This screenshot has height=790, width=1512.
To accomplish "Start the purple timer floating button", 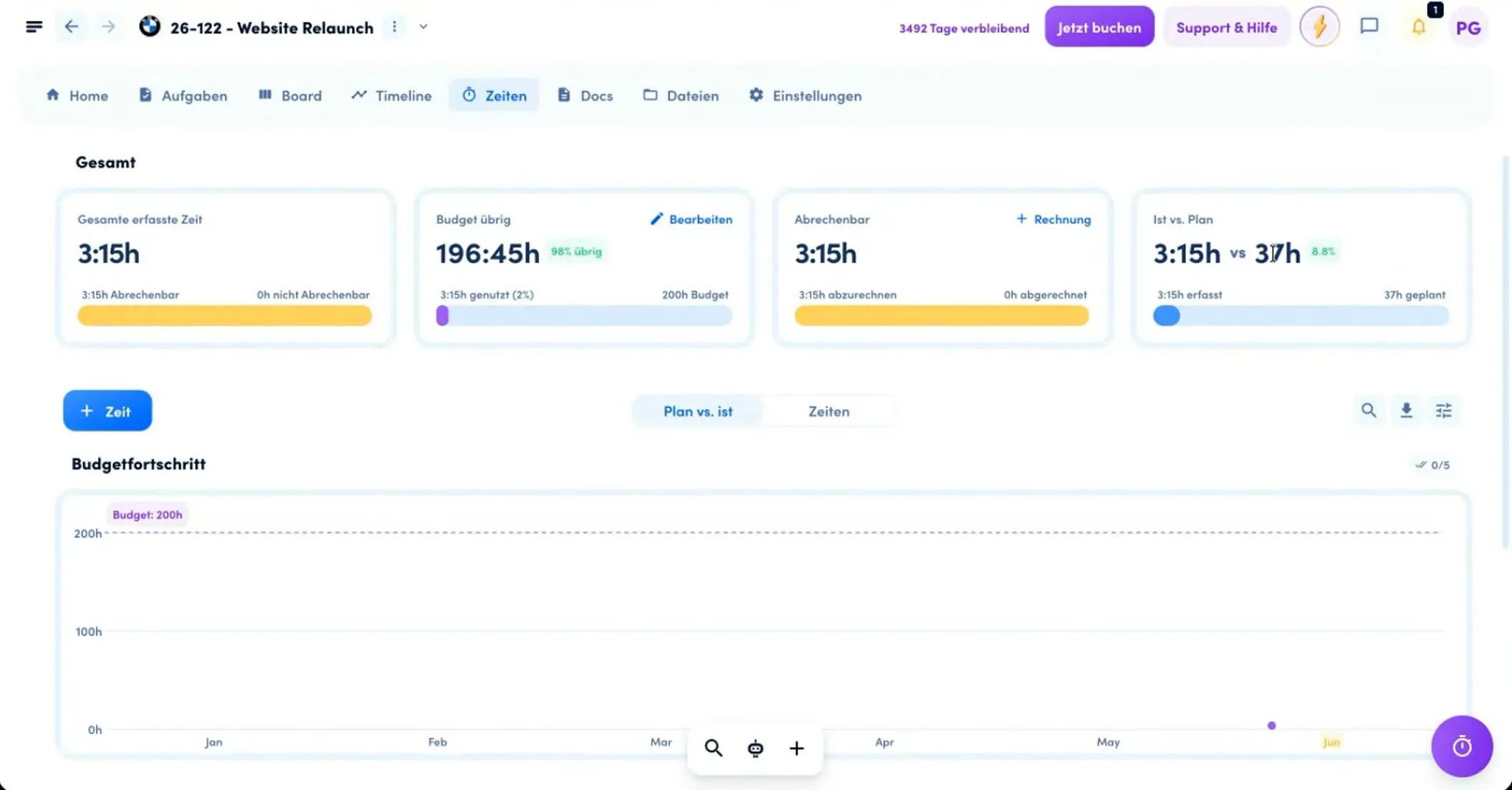I will point(1462,746).
